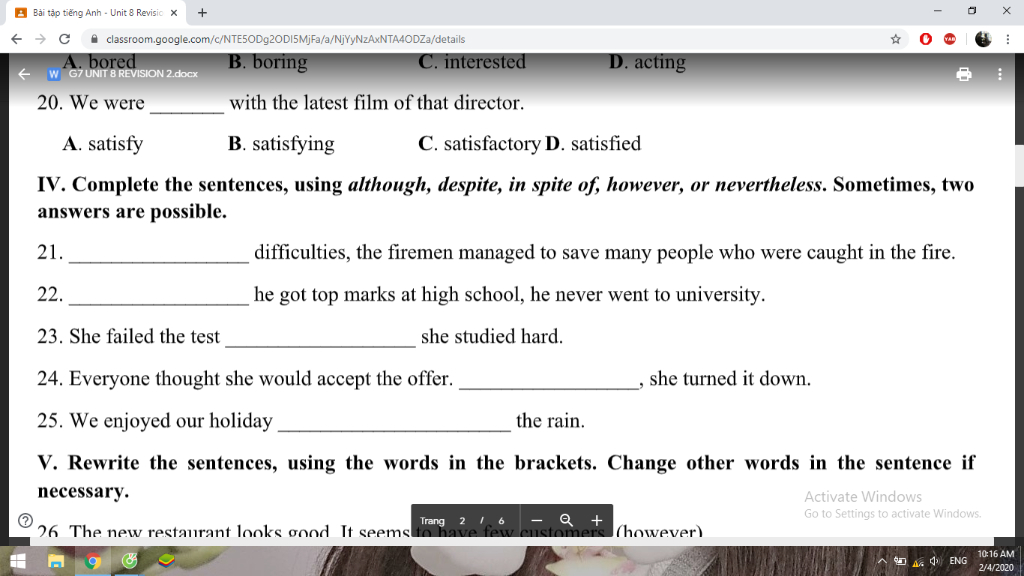Screen dimensions: 1024x576
Task: Zoom out with the minus button
Action: (x=536, y=520)
